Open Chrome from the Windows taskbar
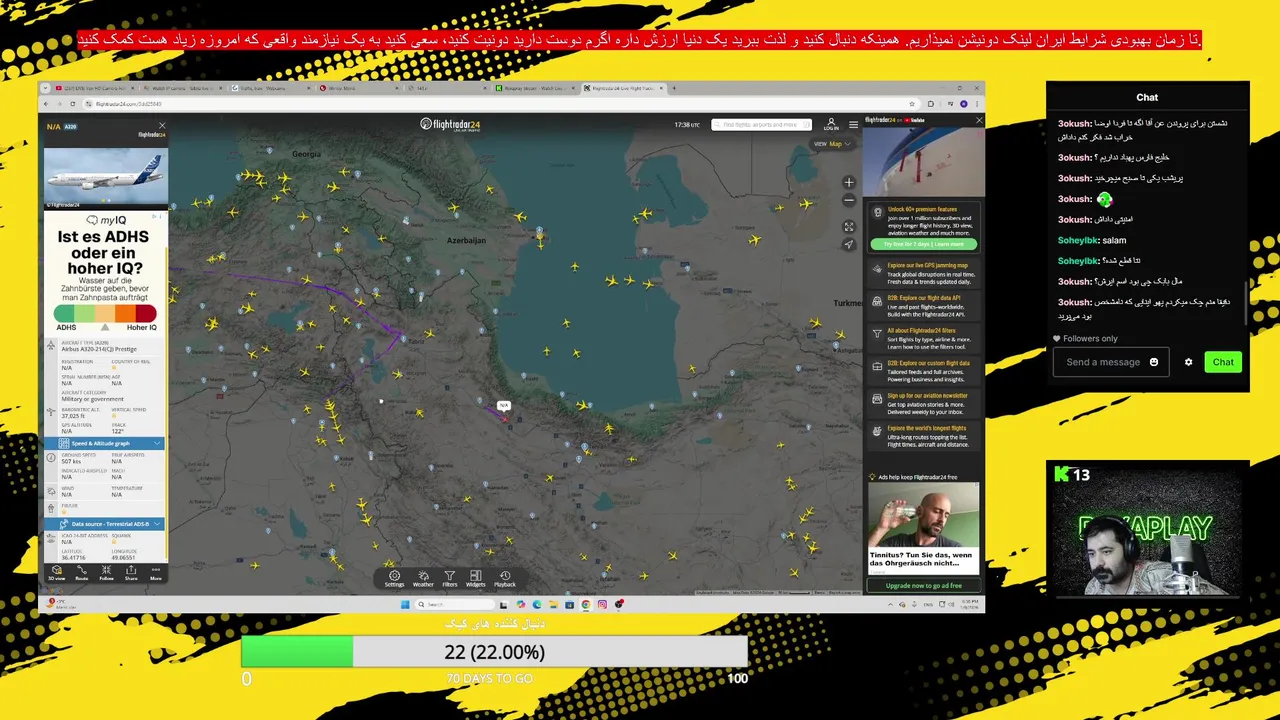 tap(586, 604)
